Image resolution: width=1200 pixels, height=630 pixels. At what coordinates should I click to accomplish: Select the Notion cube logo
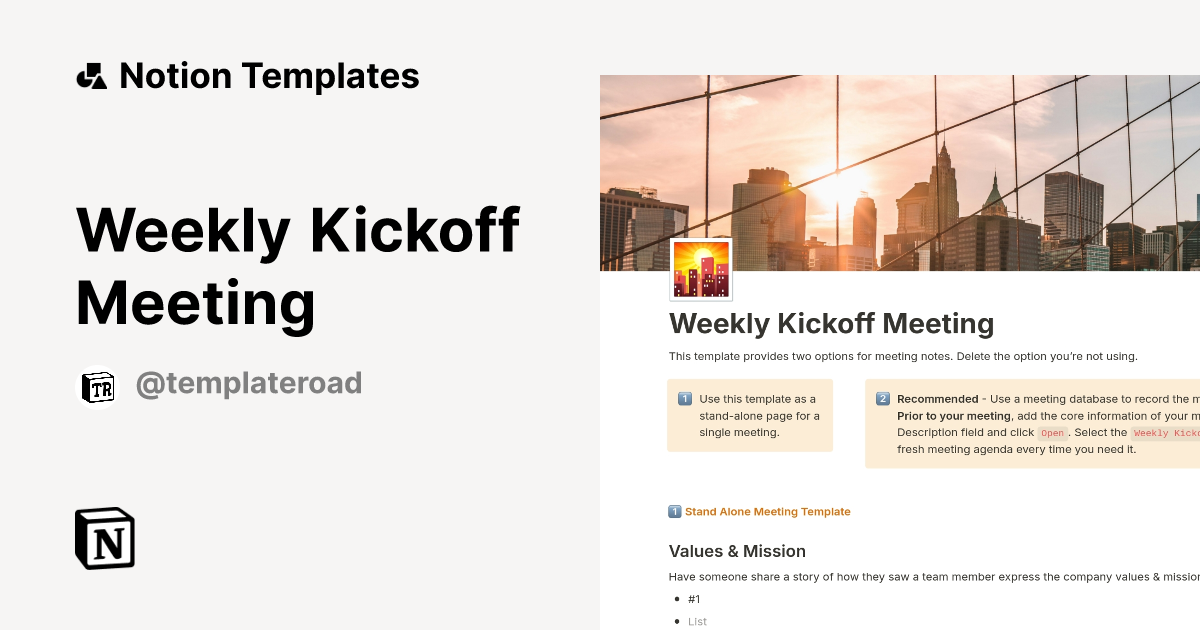104,538
